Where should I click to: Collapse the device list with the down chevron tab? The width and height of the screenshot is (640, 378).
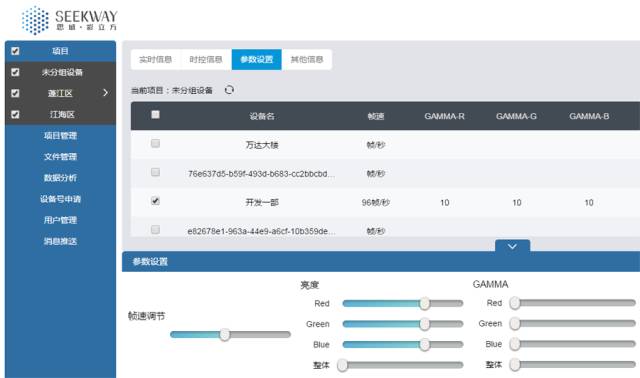pos(512,246)
